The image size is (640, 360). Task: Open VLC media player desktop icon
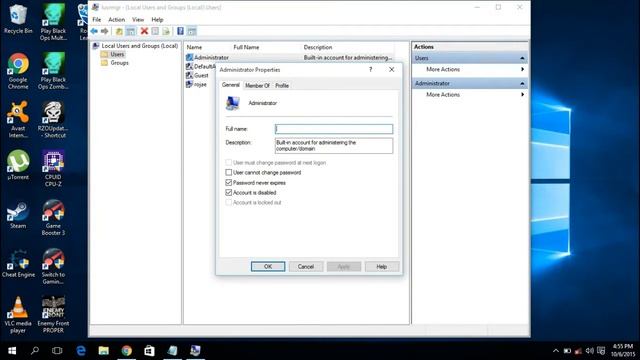(18, 314)
